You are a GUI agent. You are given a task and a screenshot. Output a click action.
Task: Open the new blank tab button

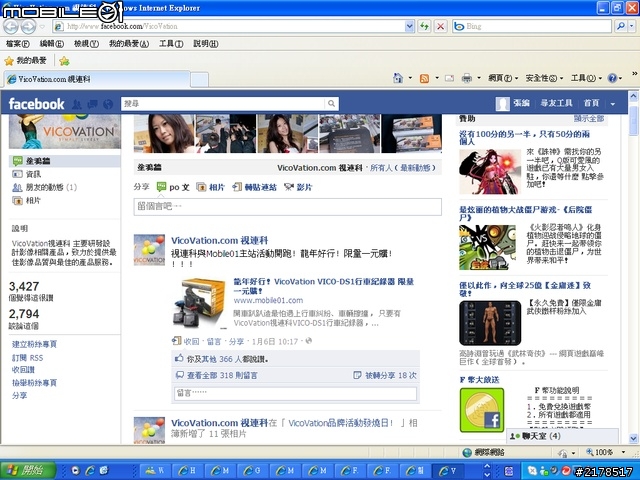[x=199, y=80]
